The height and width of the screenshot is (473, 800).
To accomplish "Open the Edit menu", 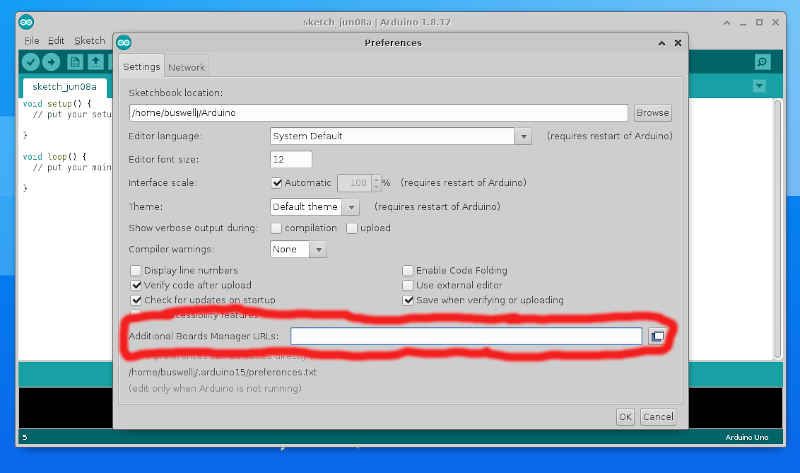I will (x=56, y=41).
